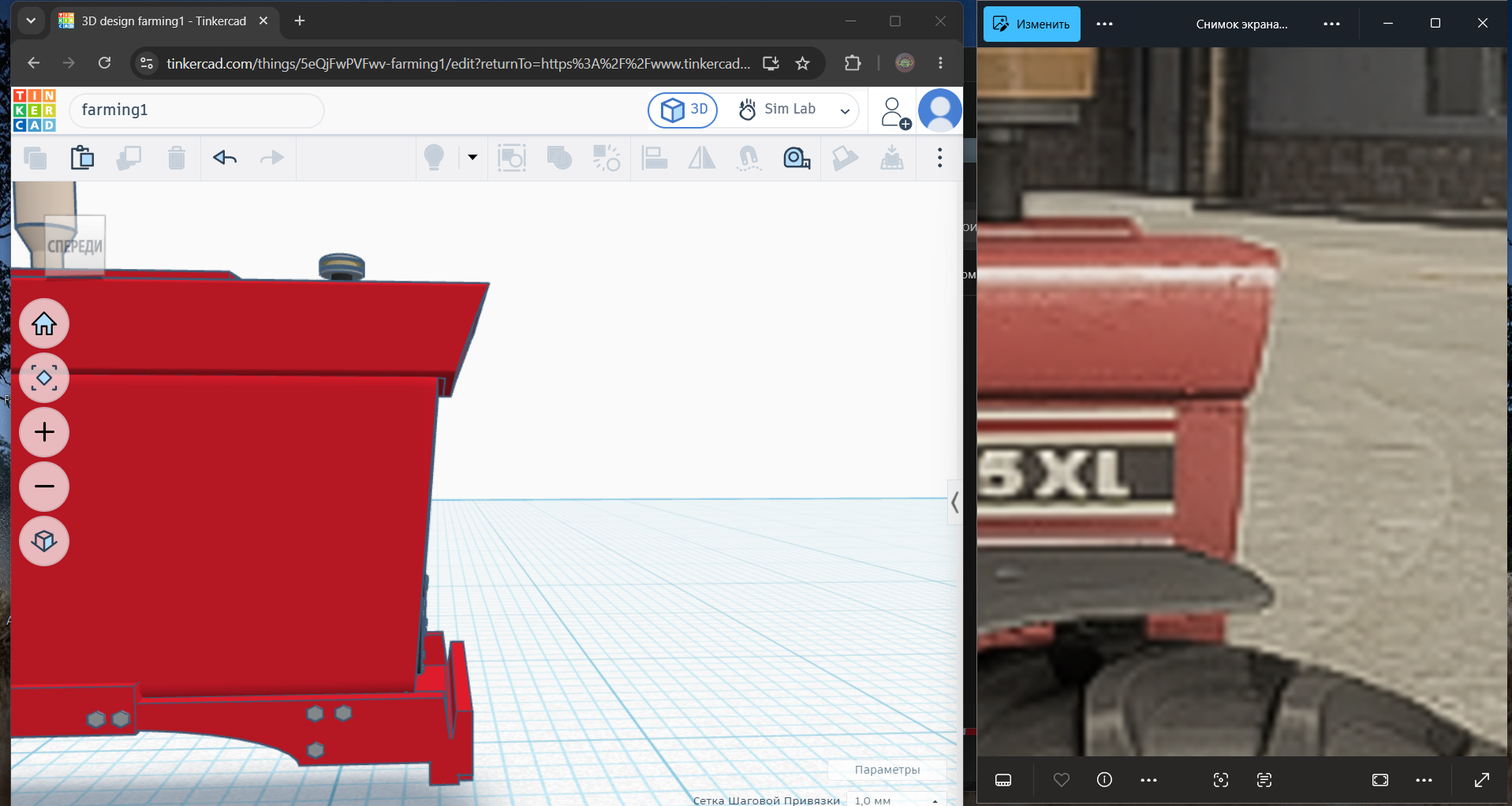Toggle the filmstrip in Photos window
Image resolution: width=1512 pixels, height=806 pixels.
pos(1003,780)
